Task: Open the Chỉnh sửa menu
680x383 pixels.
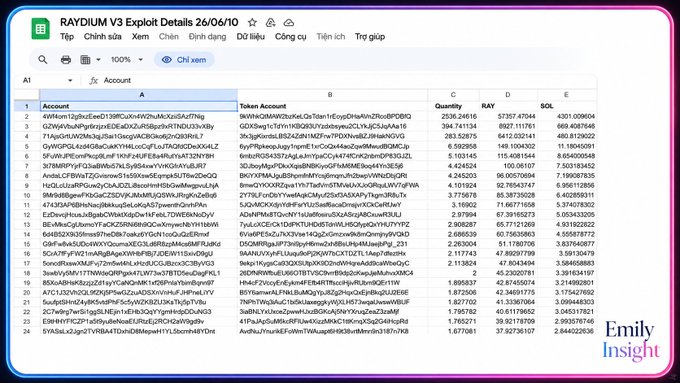Action: pyautogui.click(x=102, y=36)
